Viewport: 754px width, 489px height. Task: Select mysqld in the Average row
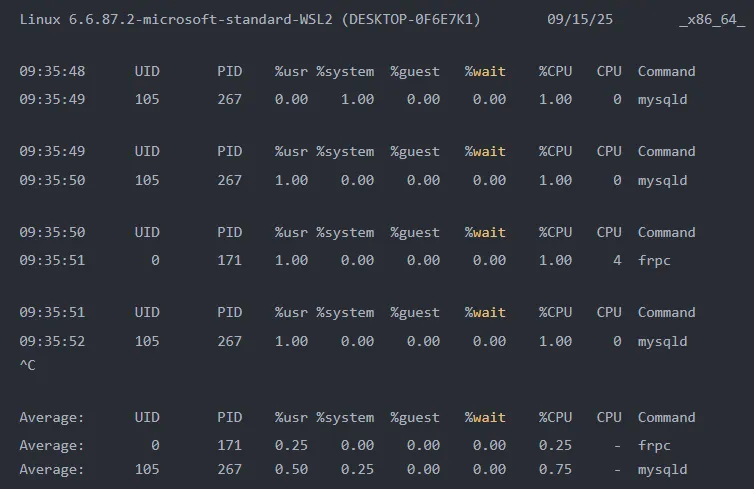(662, 469)
